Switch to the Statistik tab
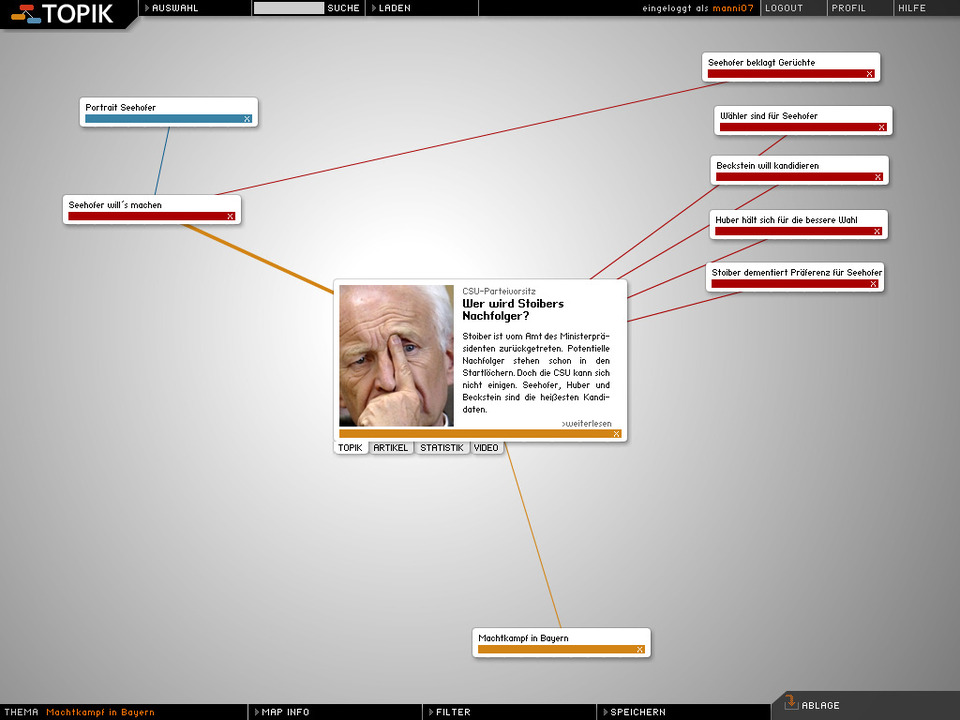 coord(442,448)
